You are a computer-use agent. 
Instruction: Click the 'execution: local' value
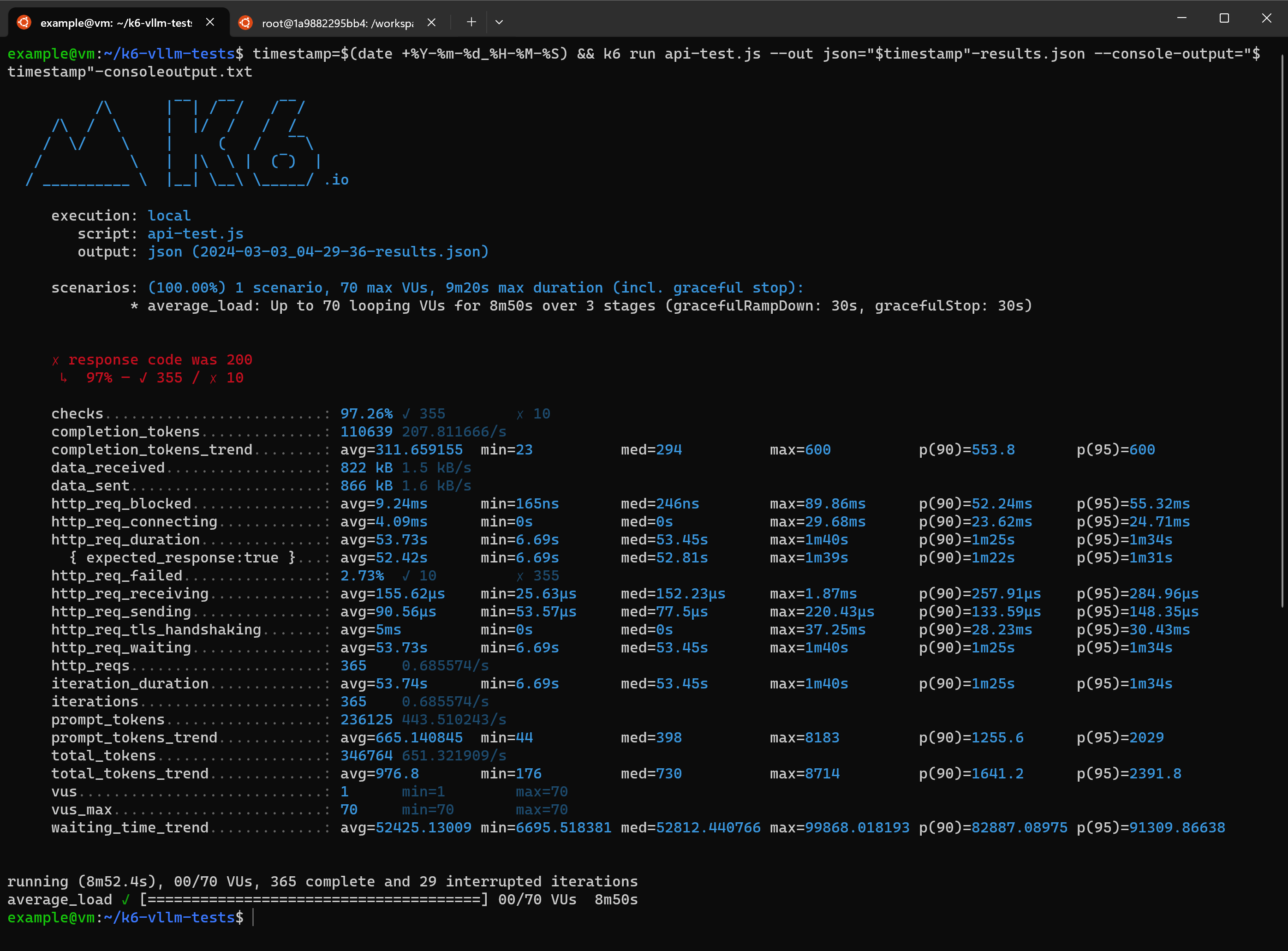coord(169,216)
